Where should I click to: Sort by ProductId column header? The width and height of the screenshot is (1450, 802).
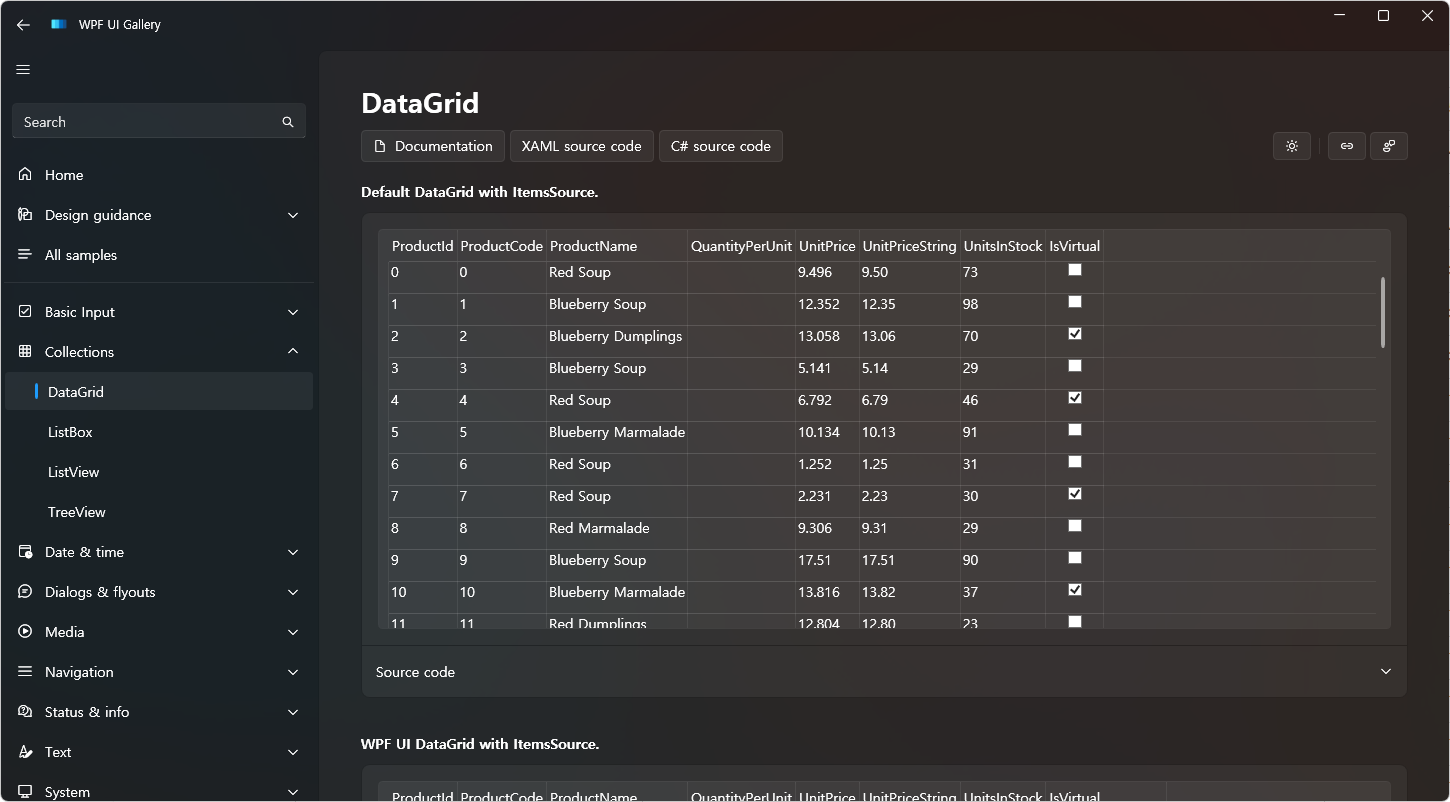point(422,246)
